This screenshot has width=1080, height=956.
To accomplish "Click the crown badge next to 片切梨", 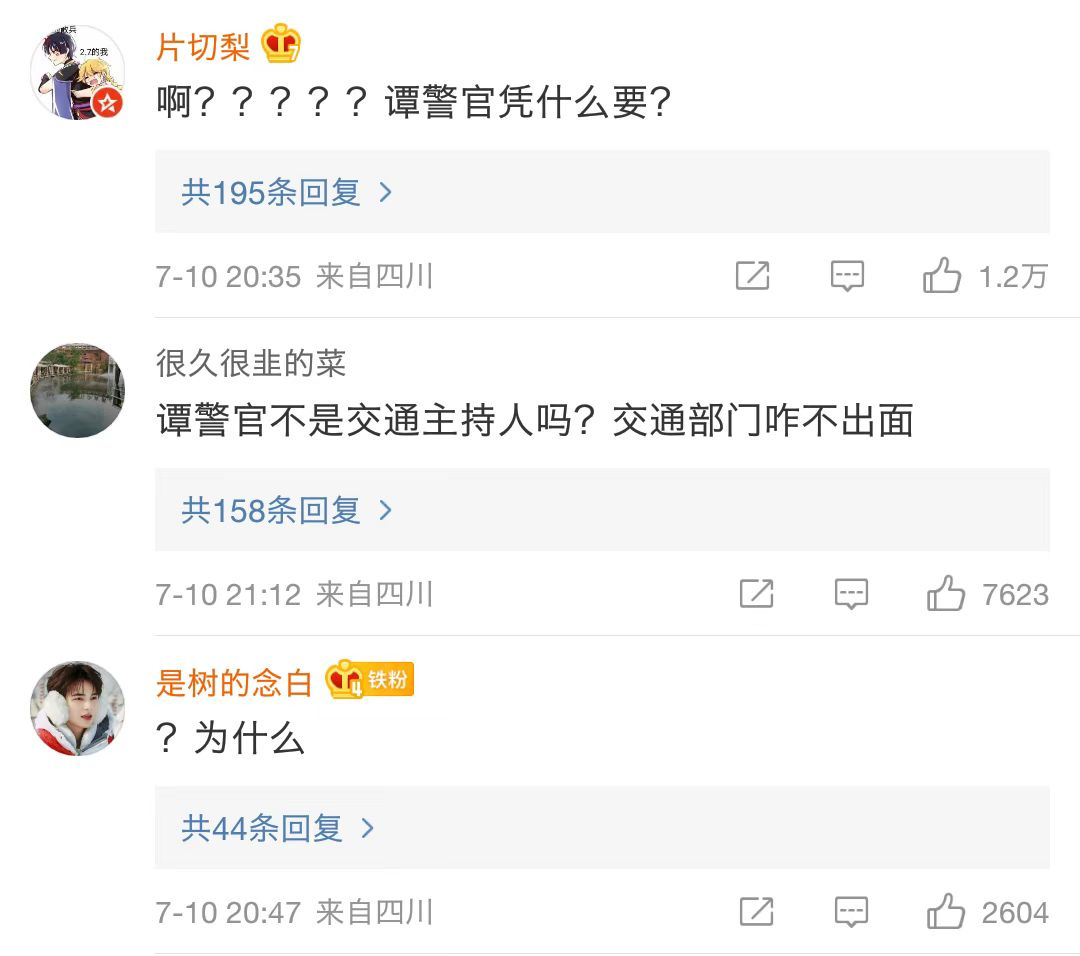I will 281,45.
